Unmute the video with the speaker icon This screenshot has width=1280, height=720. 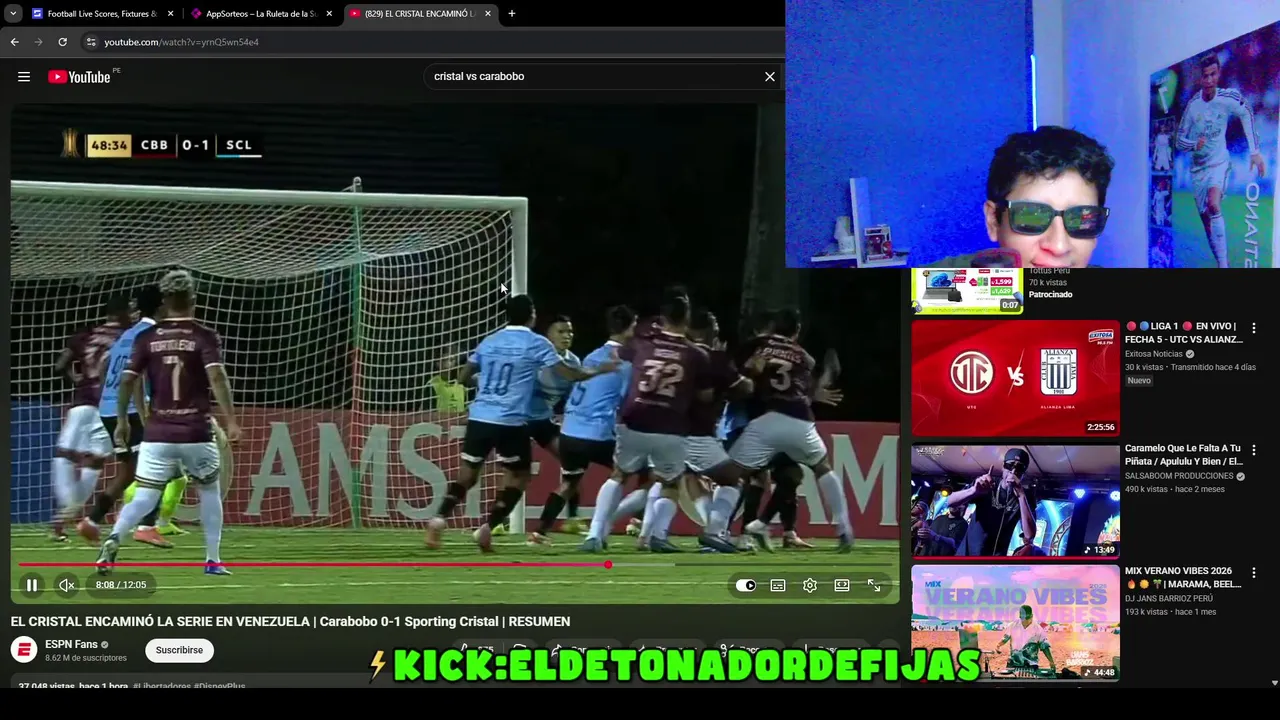(67, 585)
